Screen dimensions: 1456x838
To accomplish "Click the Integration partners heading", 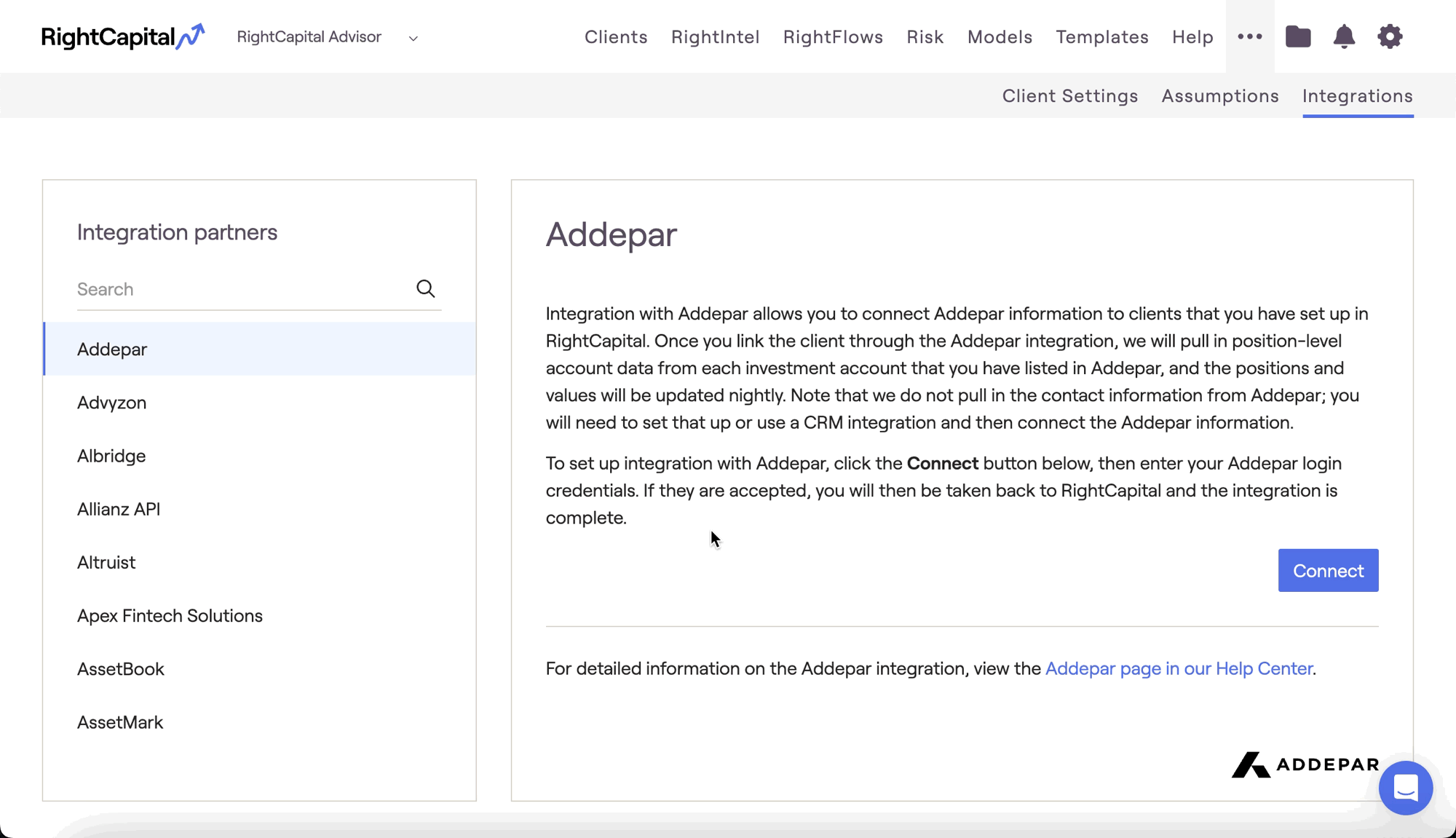I will coord(177,232).
